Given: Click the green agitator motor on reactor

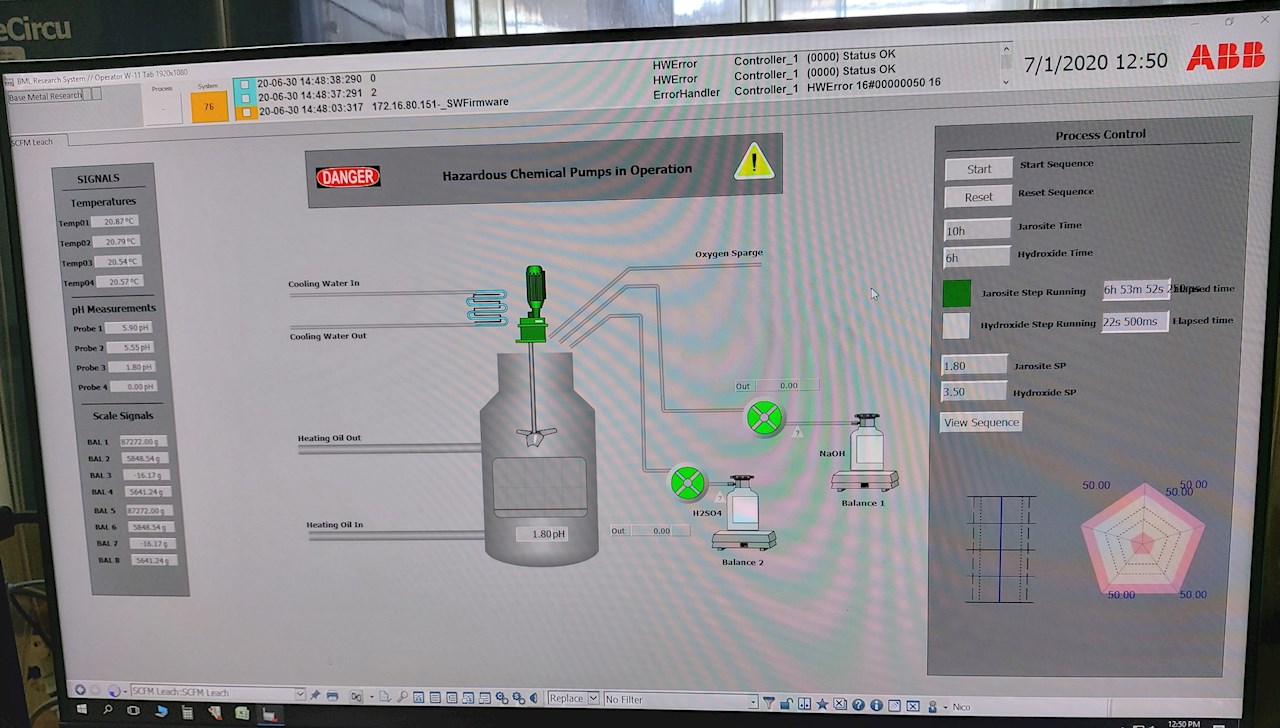Looking at the screenshot, I should pos(535,290).
